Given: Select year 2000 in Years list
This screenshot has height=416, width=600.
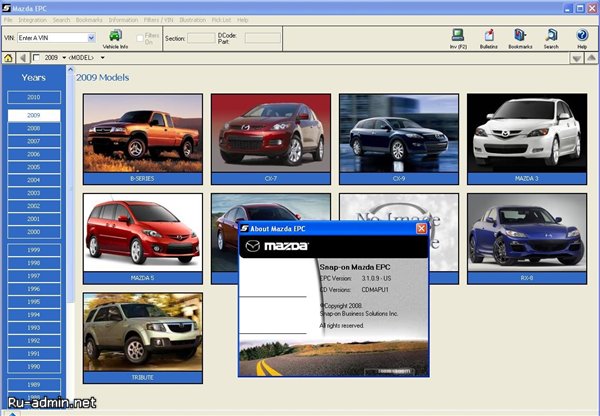Looking at the screenshot, I should tap(34, 232).
